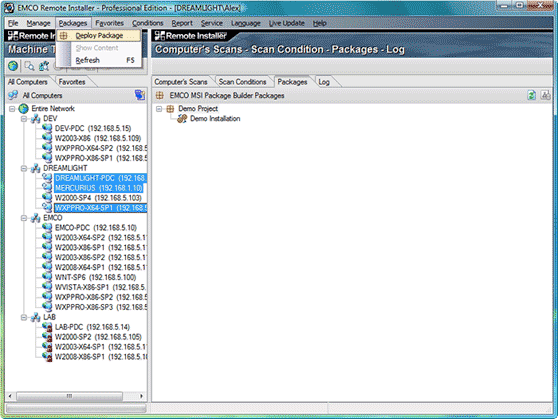Click the locked computer icon next to W2000-SP2
Viewport: 558px width, 419px height.
[47, 337]
